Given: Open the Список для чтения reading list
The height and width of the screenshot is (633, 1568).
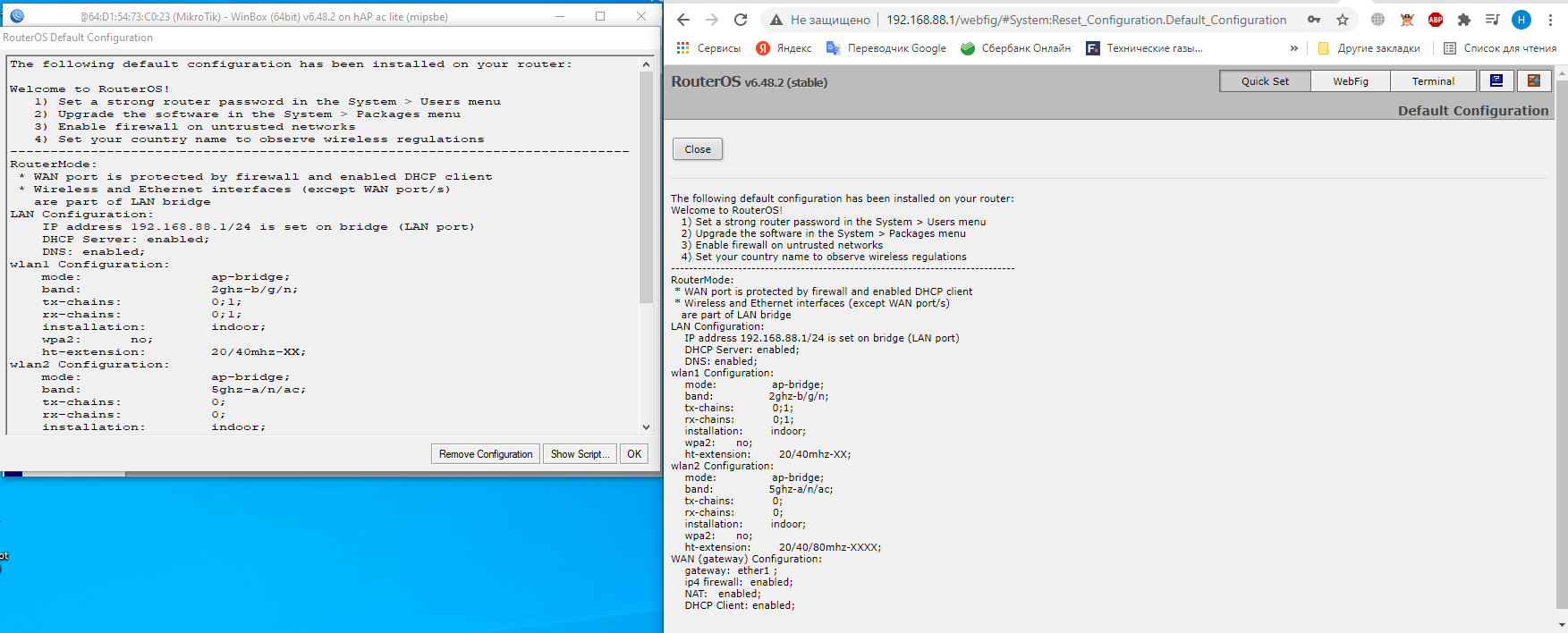Looking at the screenshot, I should (x=1500, y=48).
